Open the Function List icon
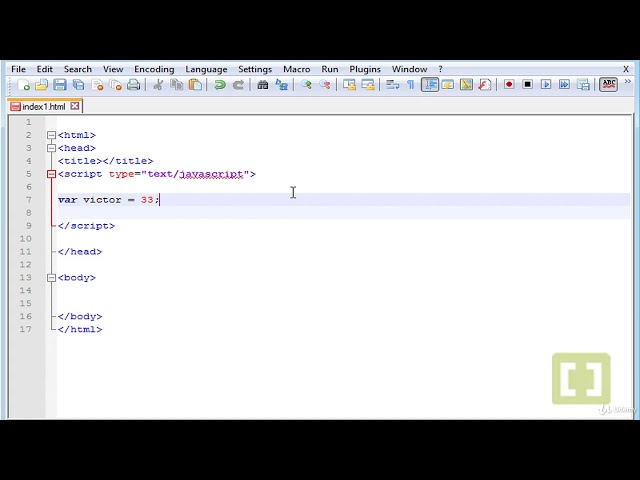Image resolution: width=640 pixels, height=480 pixels. tap(484, 85)
